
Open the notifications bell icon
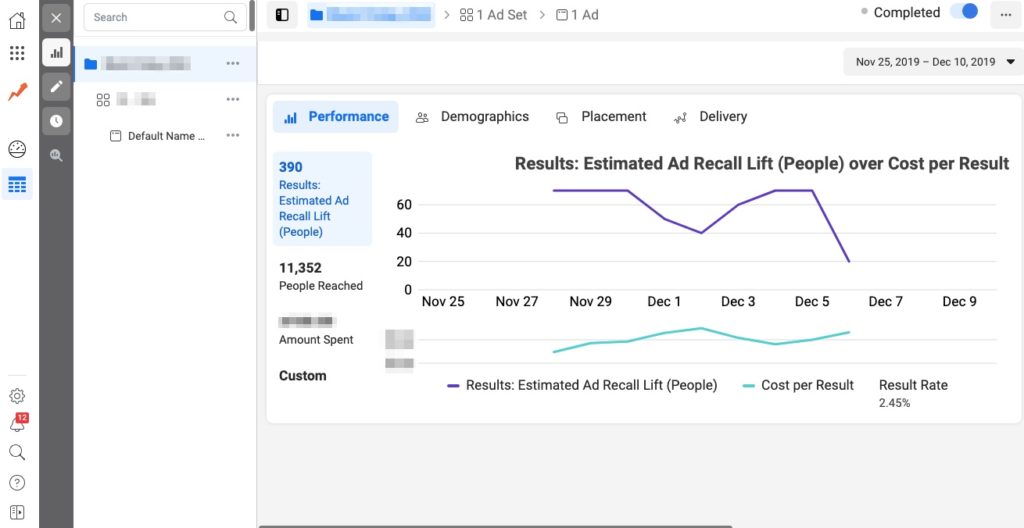pyautogui.click(x=17, y=424)
